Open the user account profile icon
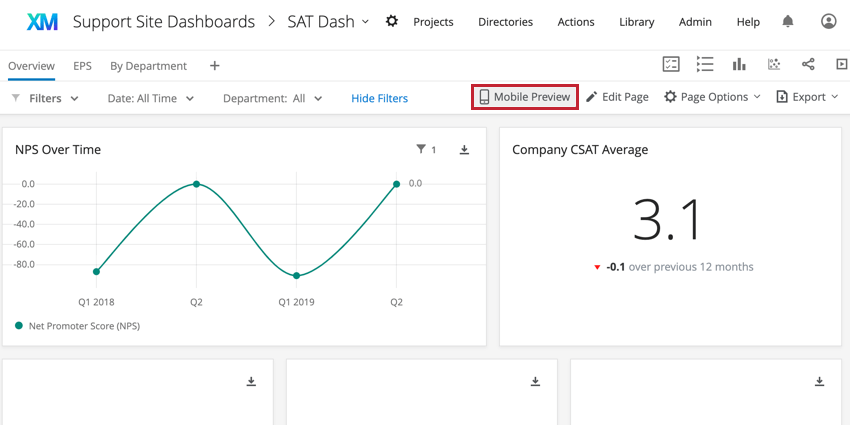 [828, 21]
